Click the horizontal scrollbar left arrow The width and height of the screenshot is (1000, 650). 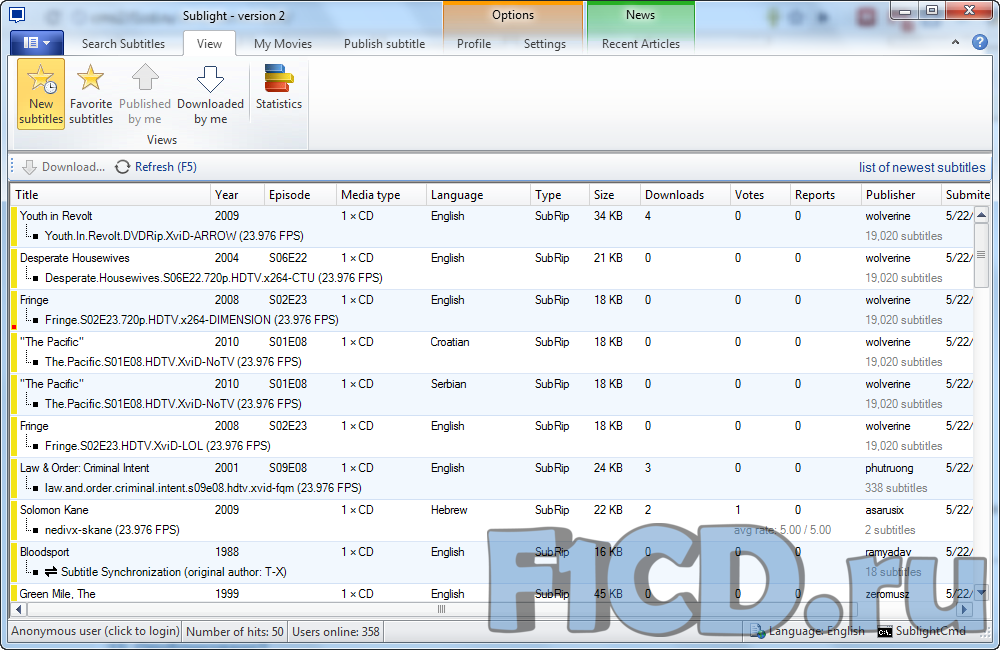point(18,610)
